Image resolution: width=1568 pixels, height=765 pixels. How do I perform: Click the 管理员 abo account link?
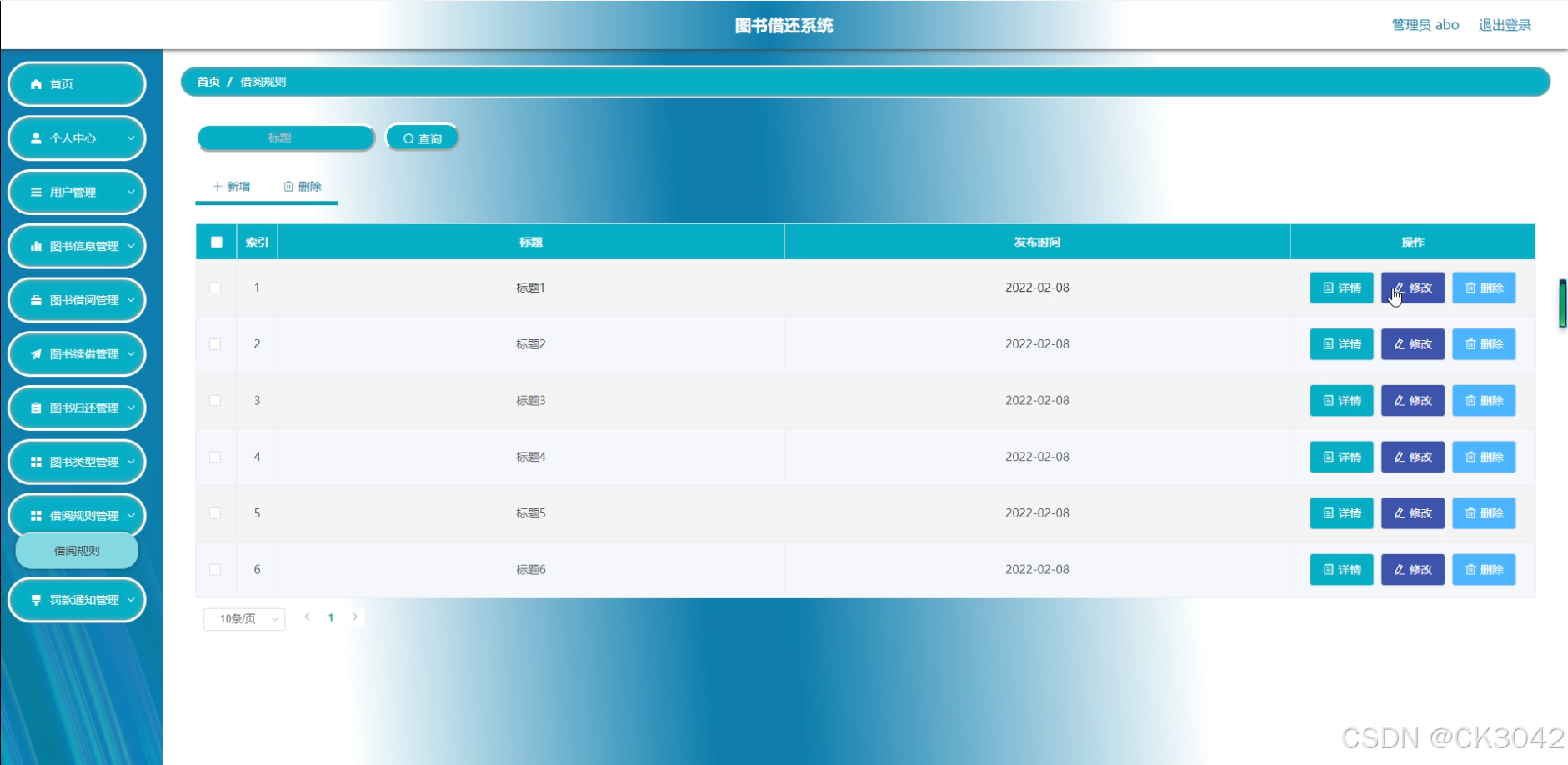tap(1425, 25)
